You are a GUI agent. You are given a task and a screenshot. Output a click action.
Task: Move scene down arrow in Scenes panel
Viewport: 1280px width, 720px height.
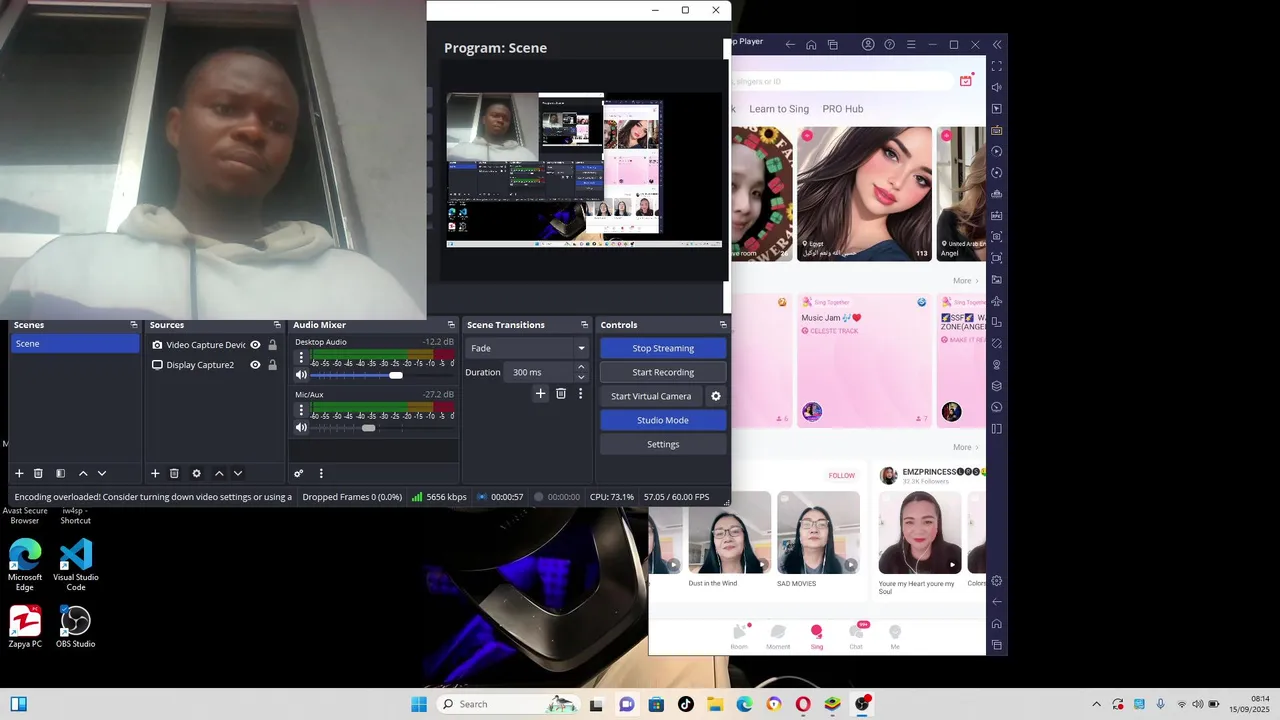(x=101, y=473)
